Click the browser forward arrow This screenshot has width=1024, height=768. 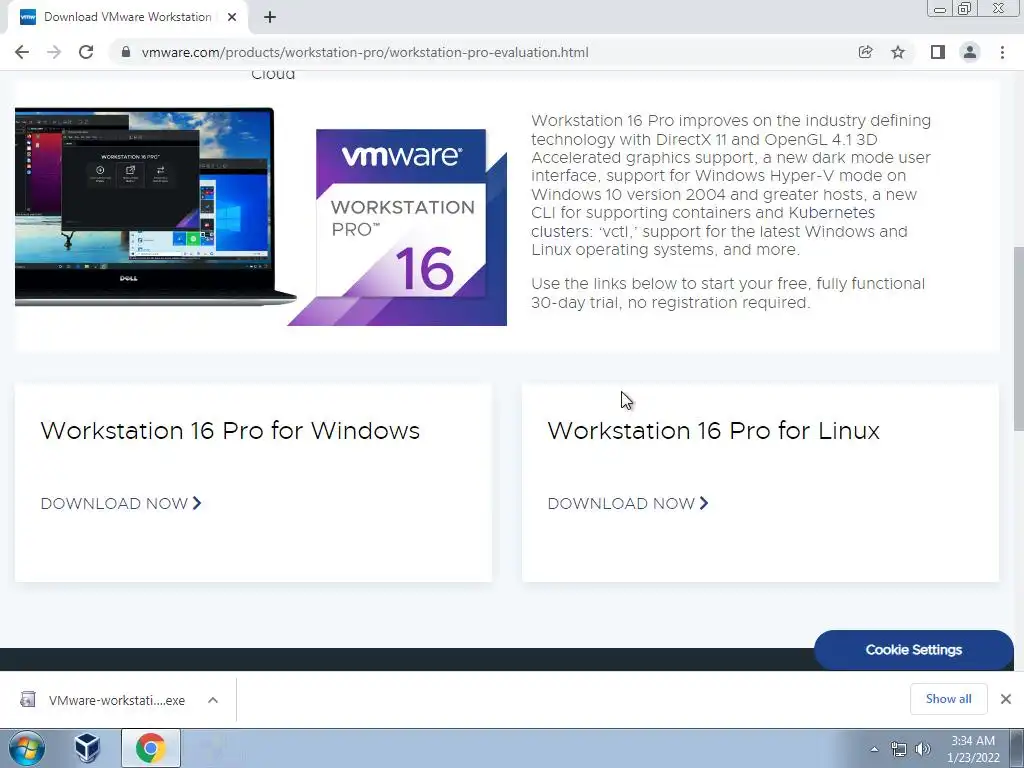(54, 52)
